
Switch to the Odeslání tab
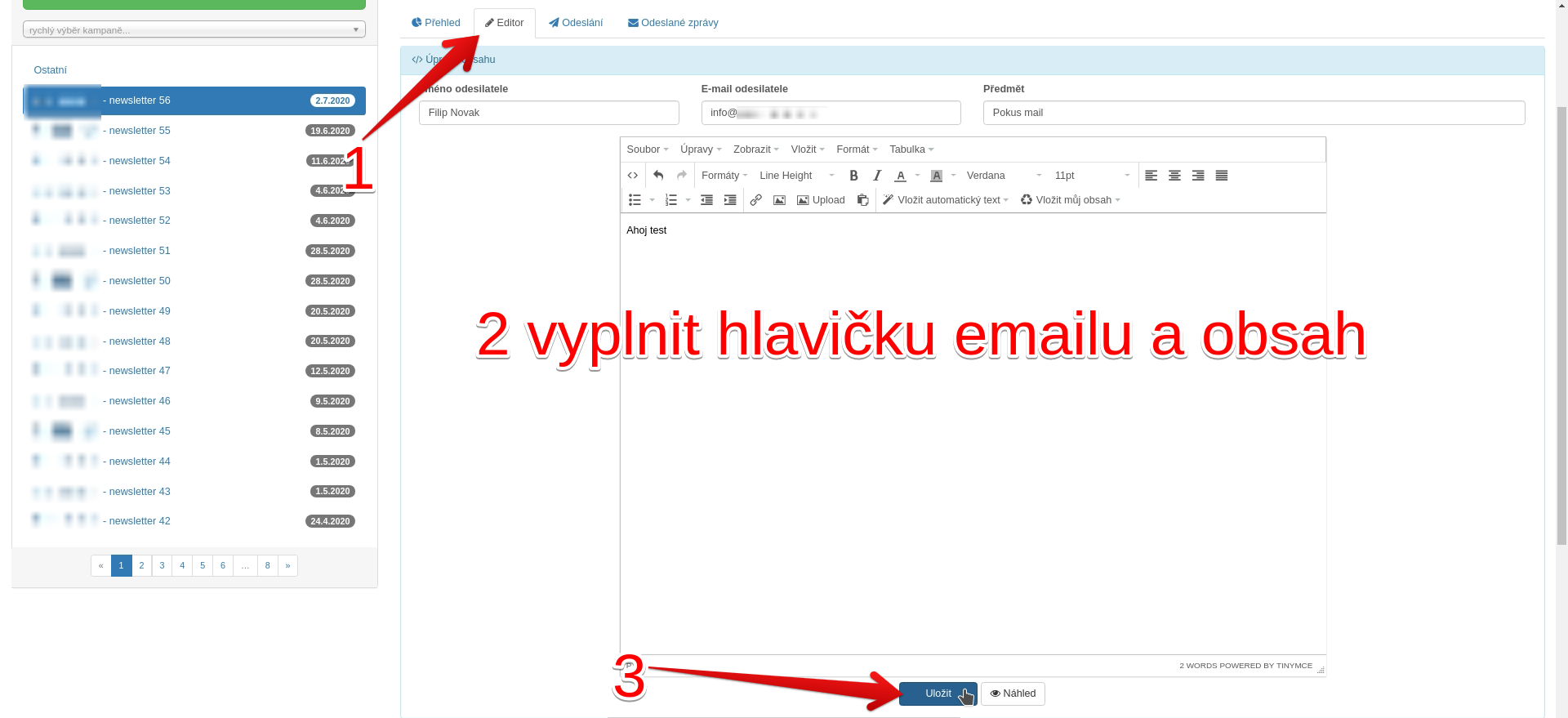pyautogui.click(x=576, y=23)
